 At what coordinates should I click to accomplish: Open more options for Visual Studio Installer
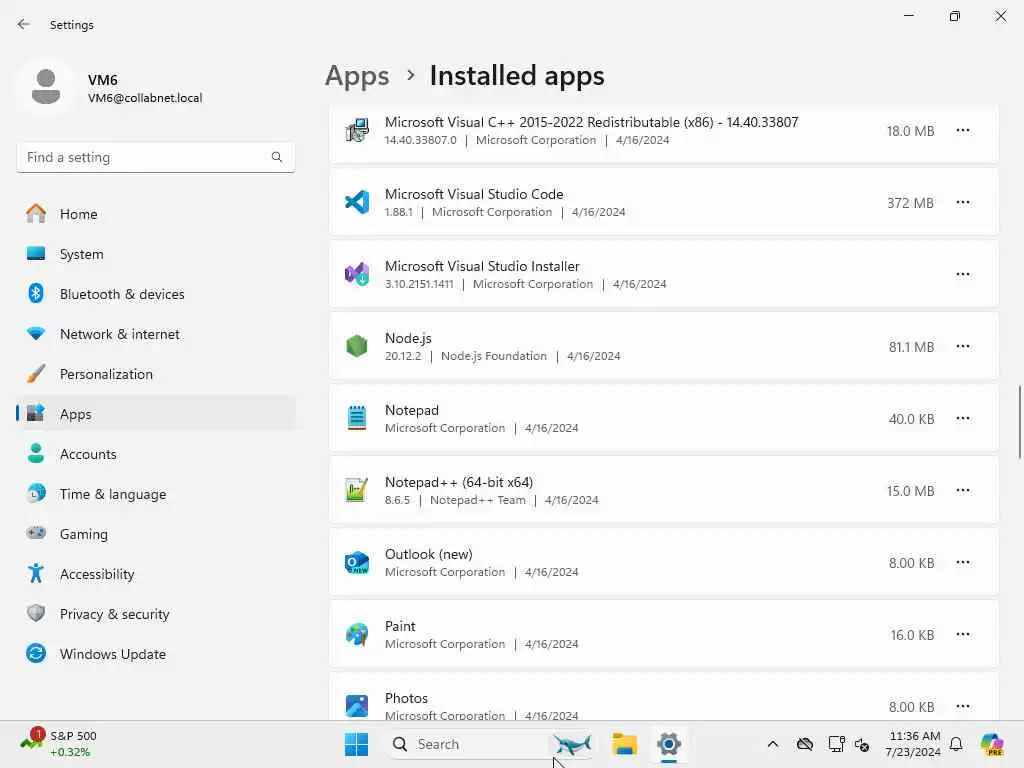point(963,274)
